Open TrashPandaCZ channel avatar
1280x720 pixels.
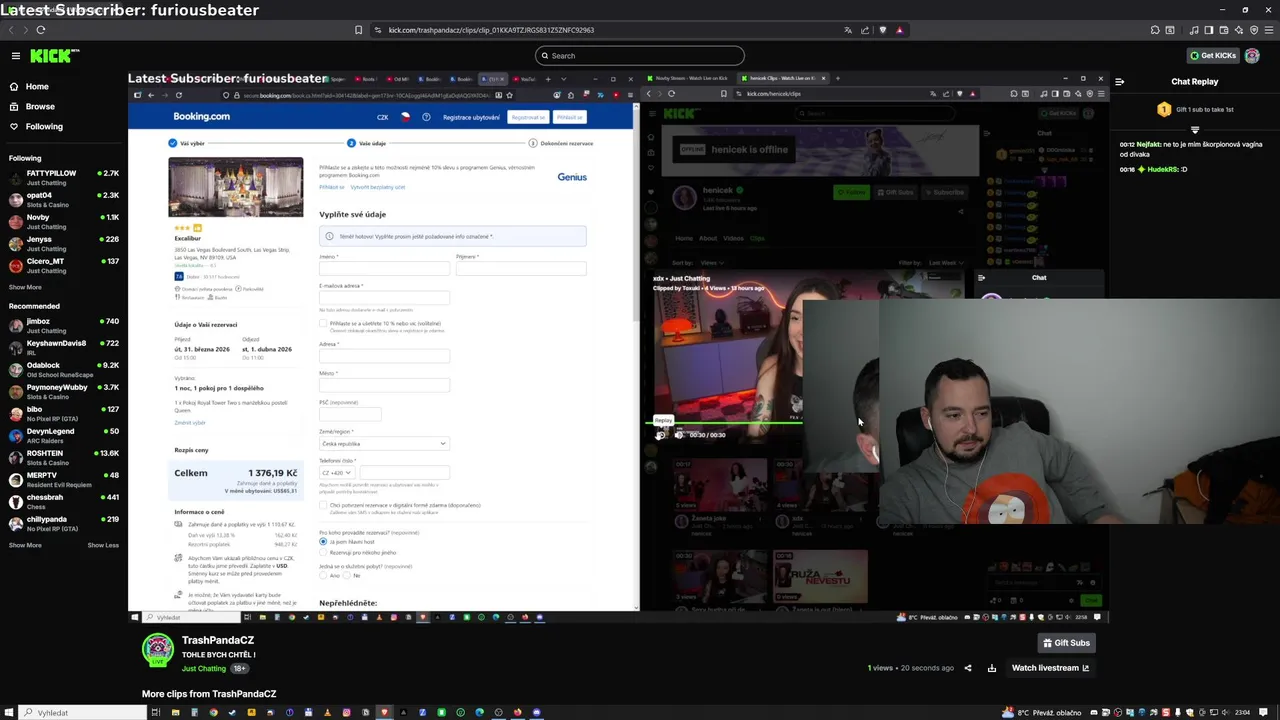[x=158, y=650]
